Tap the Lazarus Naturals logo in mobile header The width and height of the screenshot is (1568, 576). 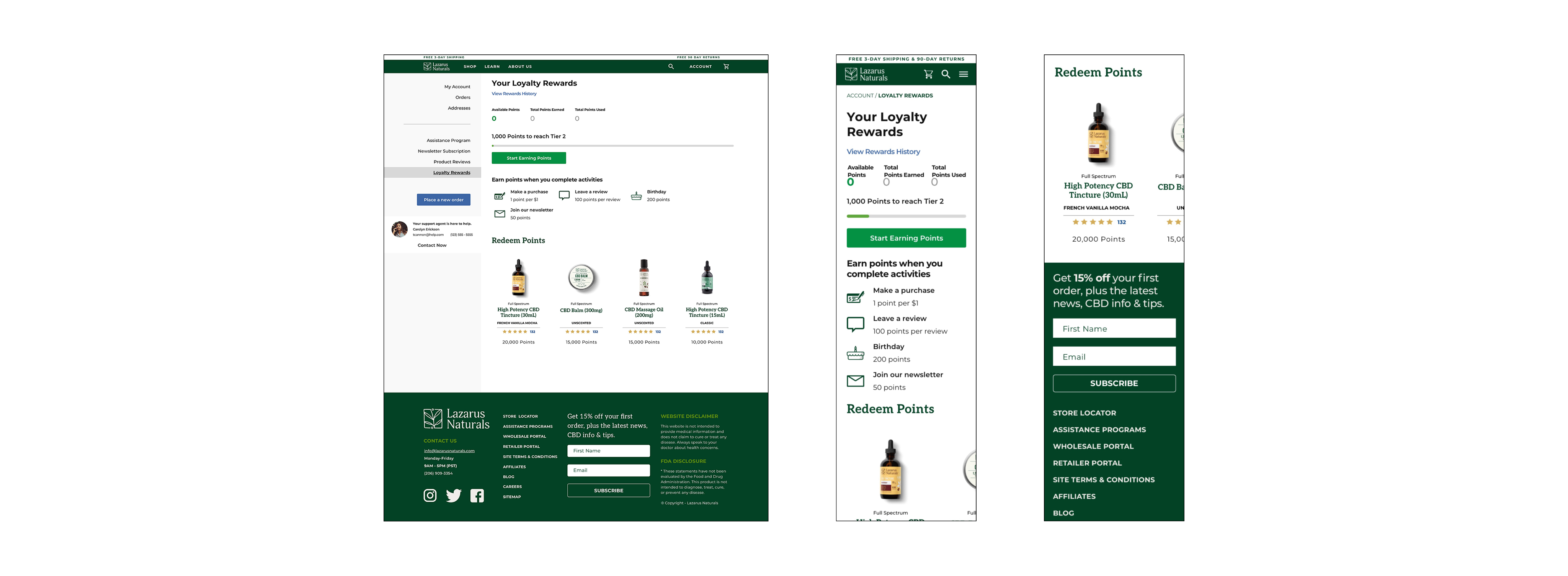click(866, 74)
